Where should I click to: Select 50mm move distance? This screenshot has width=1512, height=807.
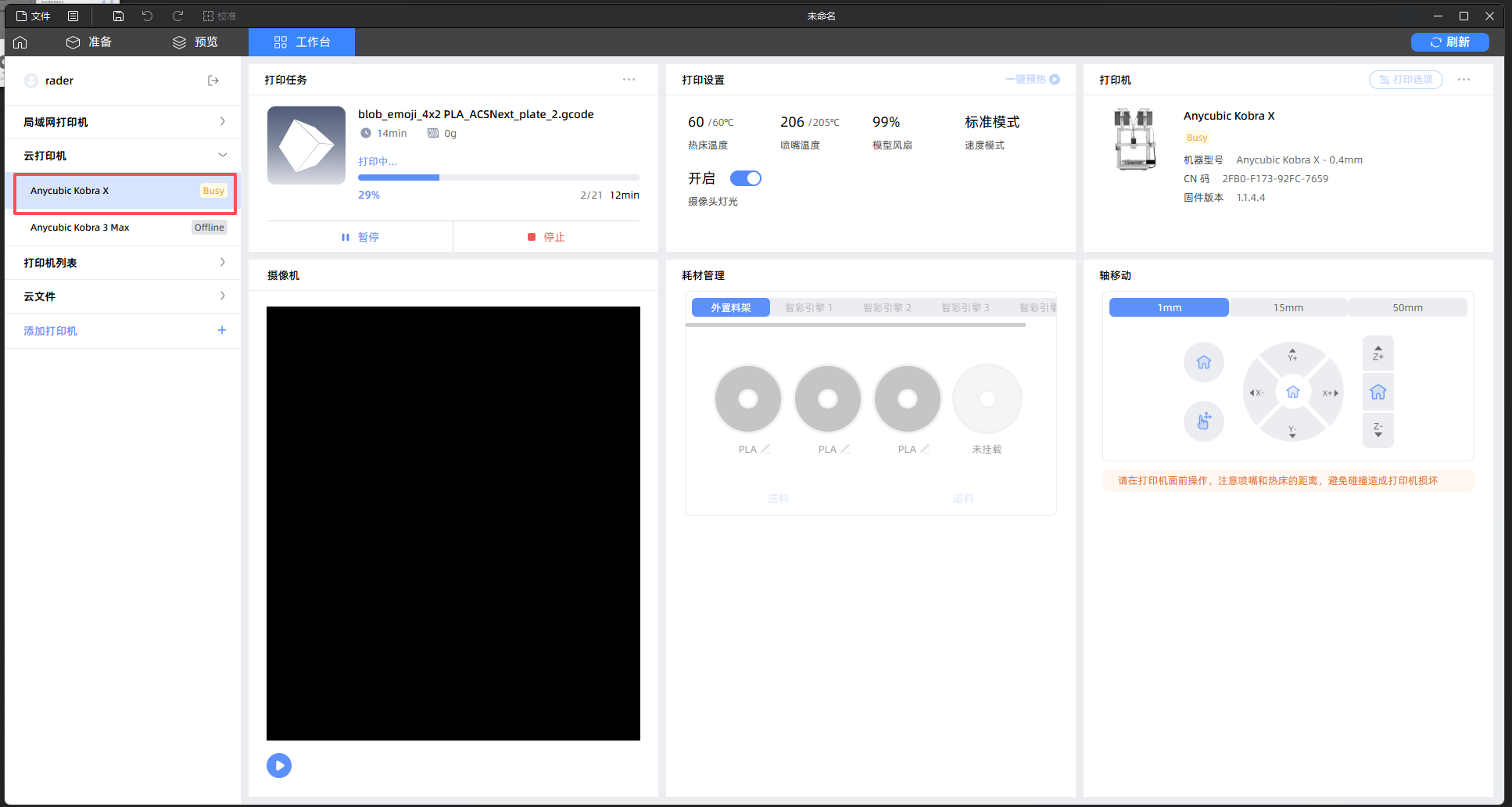pyautogui.click(x=1407, y=308)
